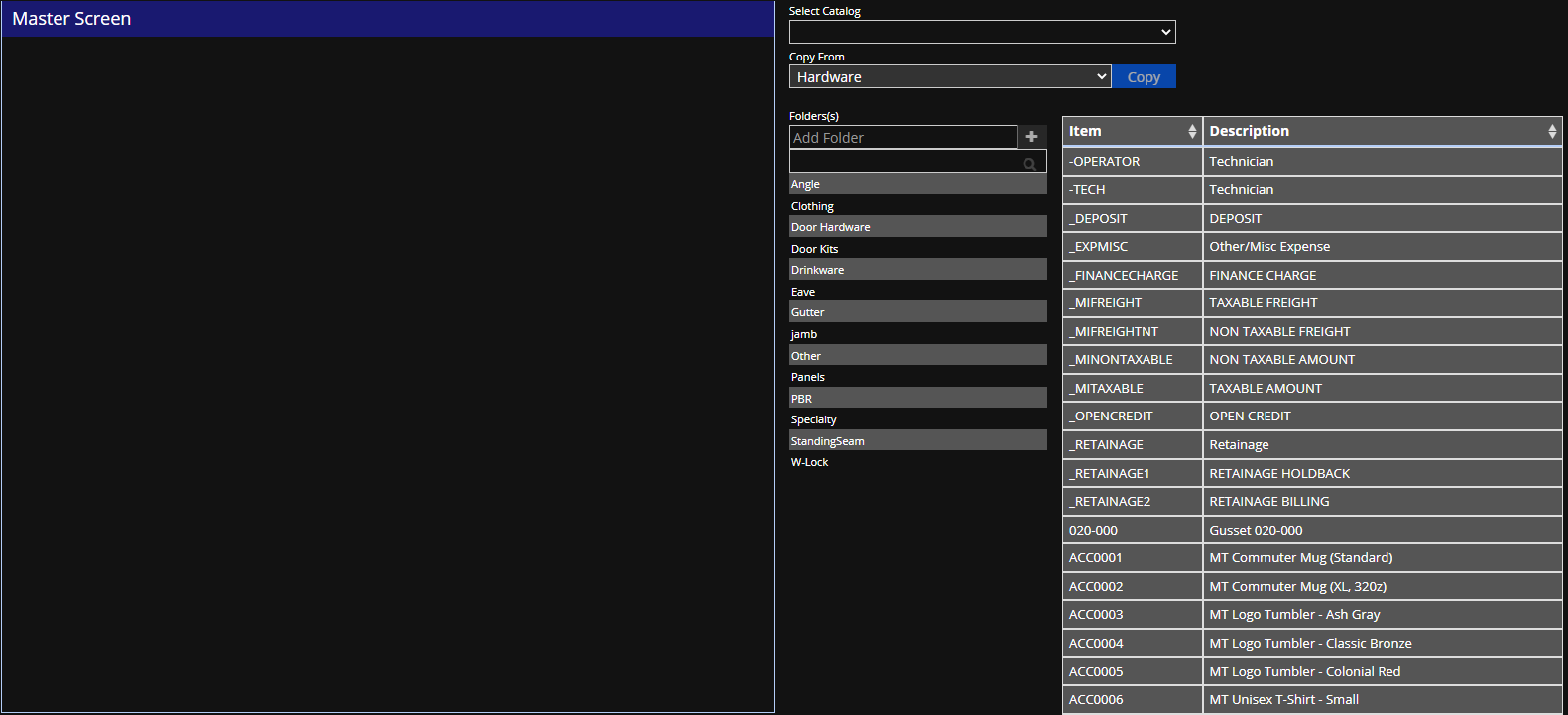Screen dimensions: 1568x715
Task: Click RETAINAGE HOLDBACK description
Action: click(x=1383, y=473)
